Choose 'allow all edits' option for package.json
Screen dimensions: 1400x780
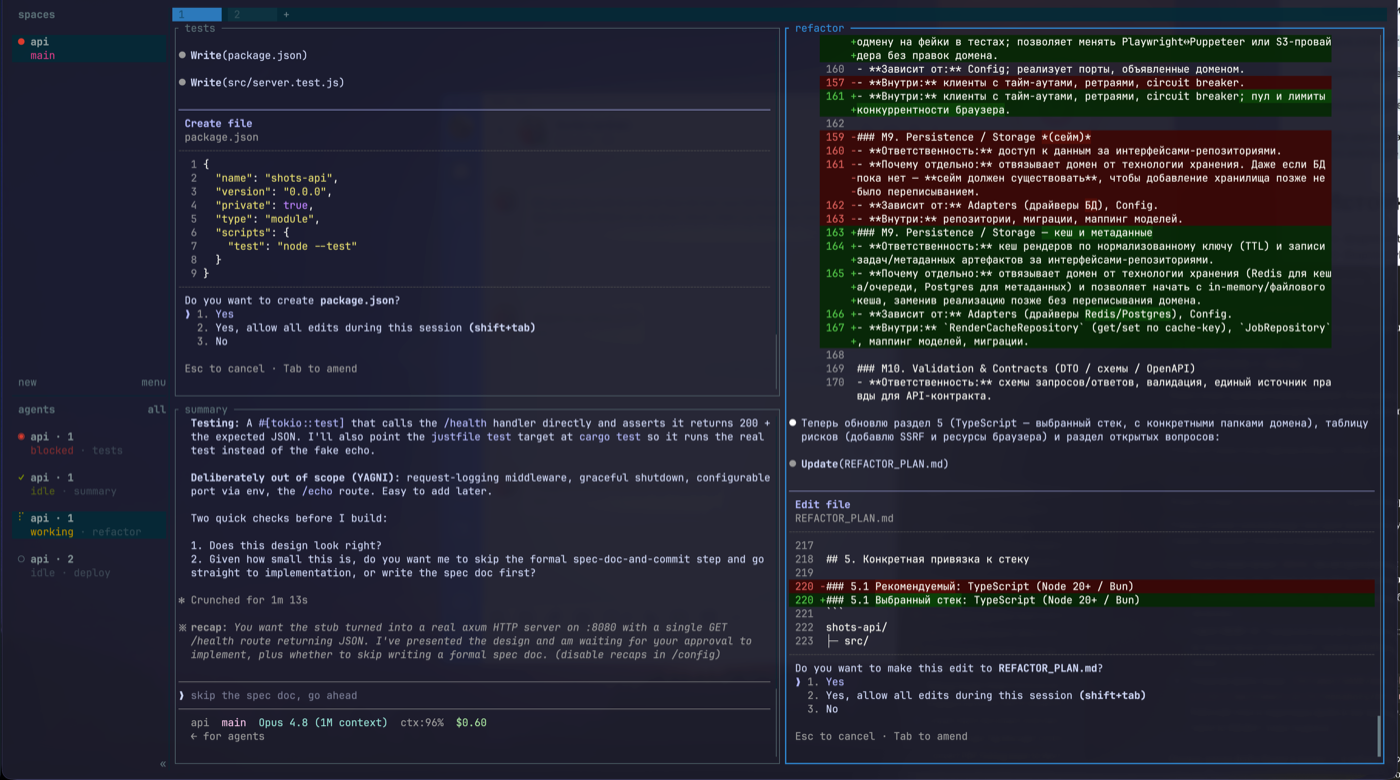(366, 328)
